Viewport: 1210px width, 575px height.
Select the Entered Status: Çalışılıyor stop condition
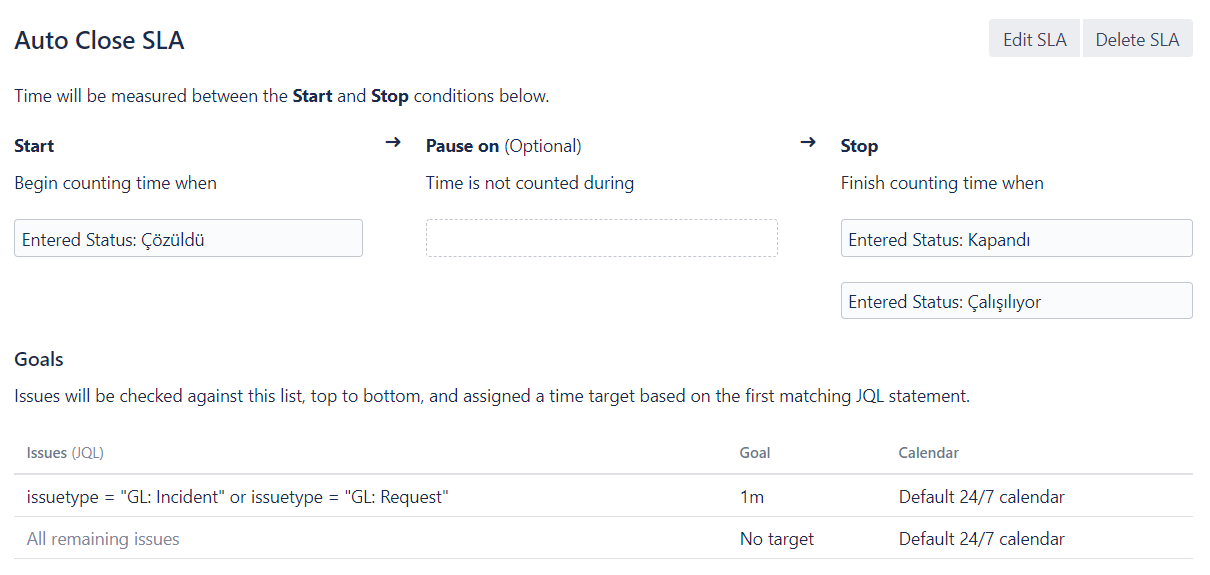(1016, 301)
